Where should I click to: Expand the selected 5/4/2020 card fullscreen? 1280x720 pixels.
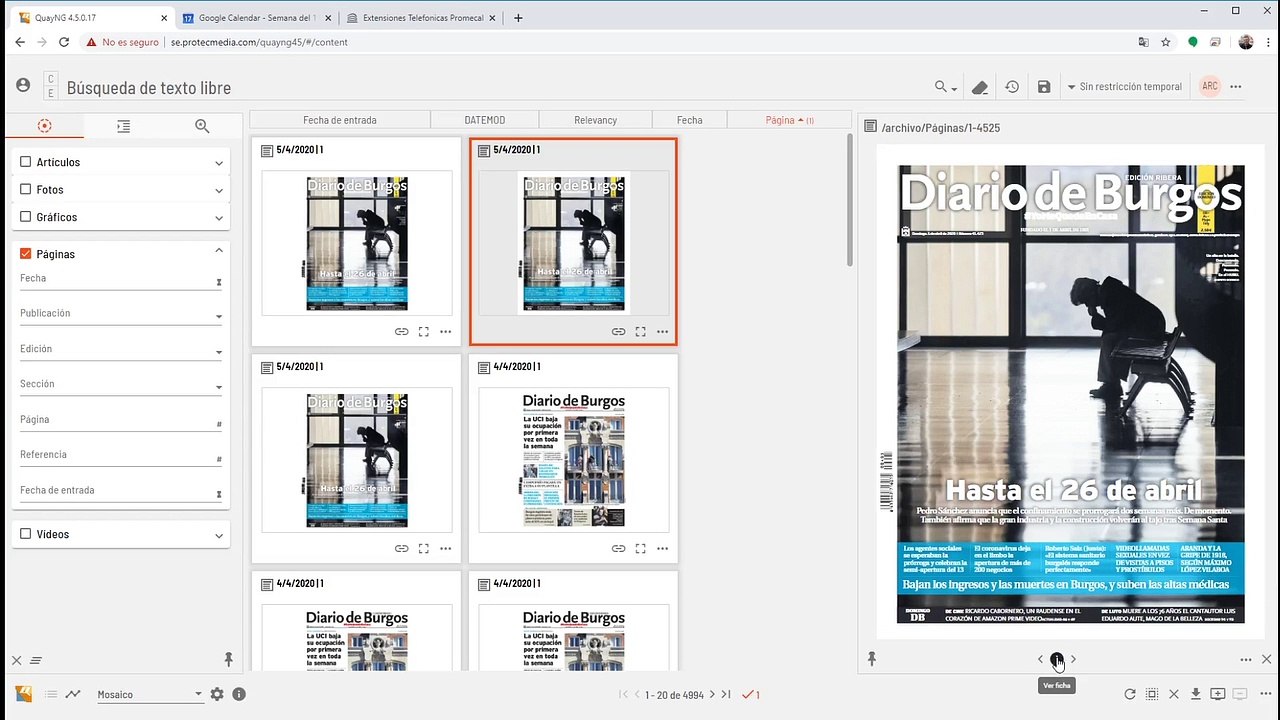pyautogui.click(x=640, y=332)
